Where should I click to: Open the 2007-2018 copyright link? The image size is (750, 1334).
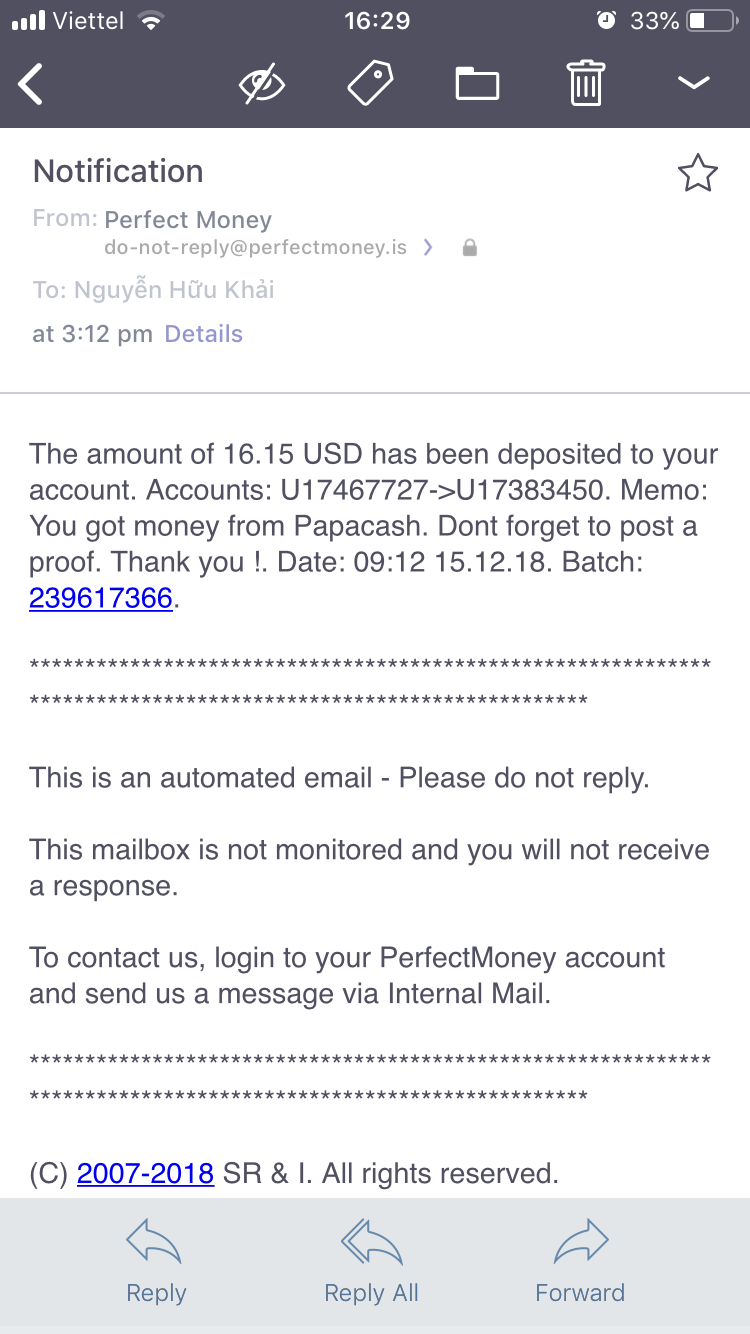pyautogui.click(x=145, y=1173)
